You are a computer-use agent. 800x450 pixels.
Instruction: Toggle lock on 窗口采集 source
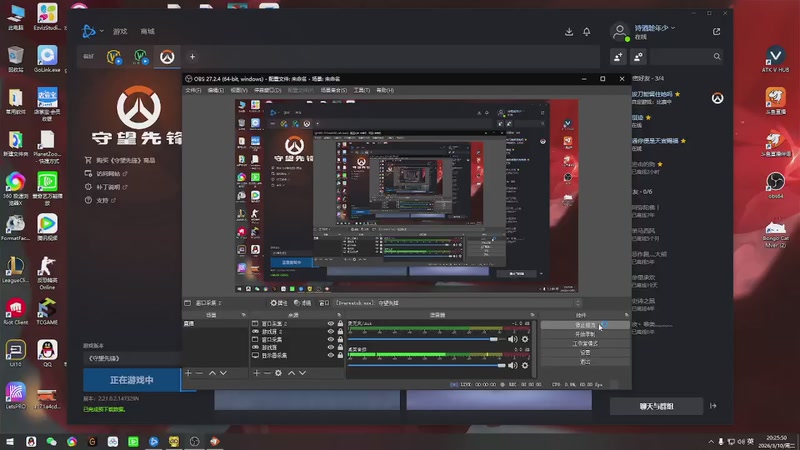tap(340, 339)
